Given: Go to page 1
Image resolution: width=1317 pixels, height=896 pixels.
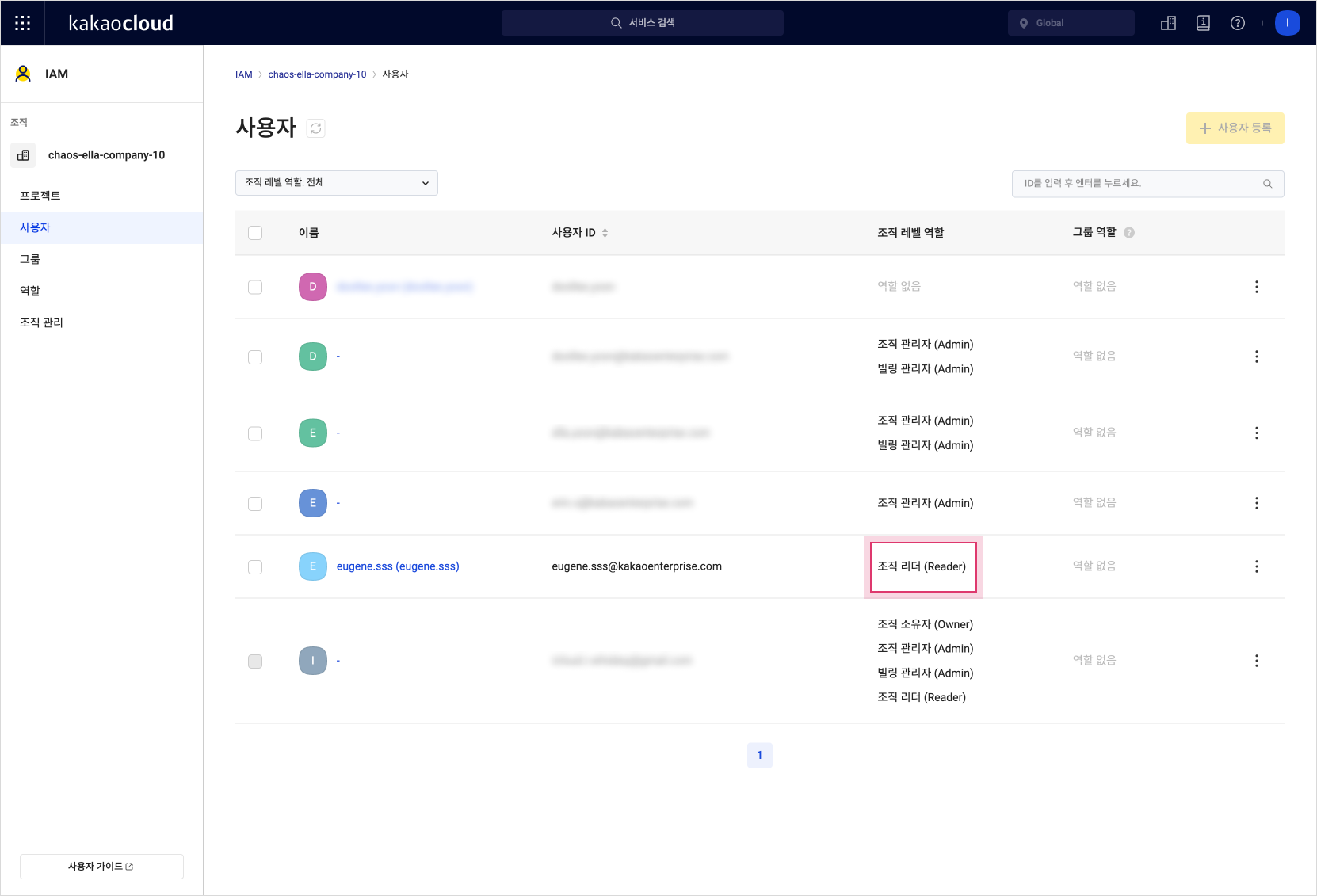Looking at the screenshot, I should (x=760, y=755).
